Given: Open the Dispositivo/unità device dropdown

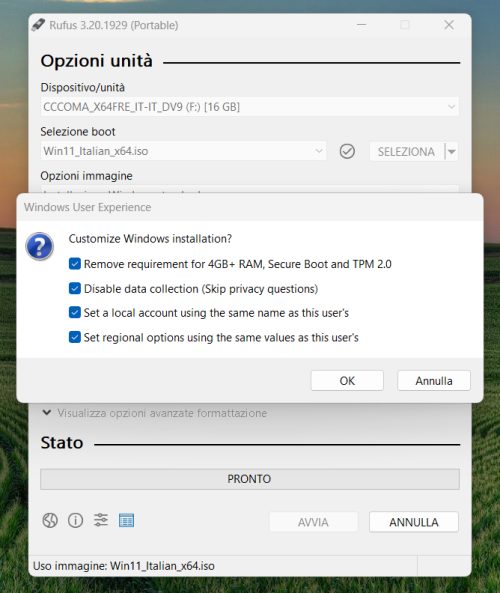Looking at the screenshot, I should (250, 107).
